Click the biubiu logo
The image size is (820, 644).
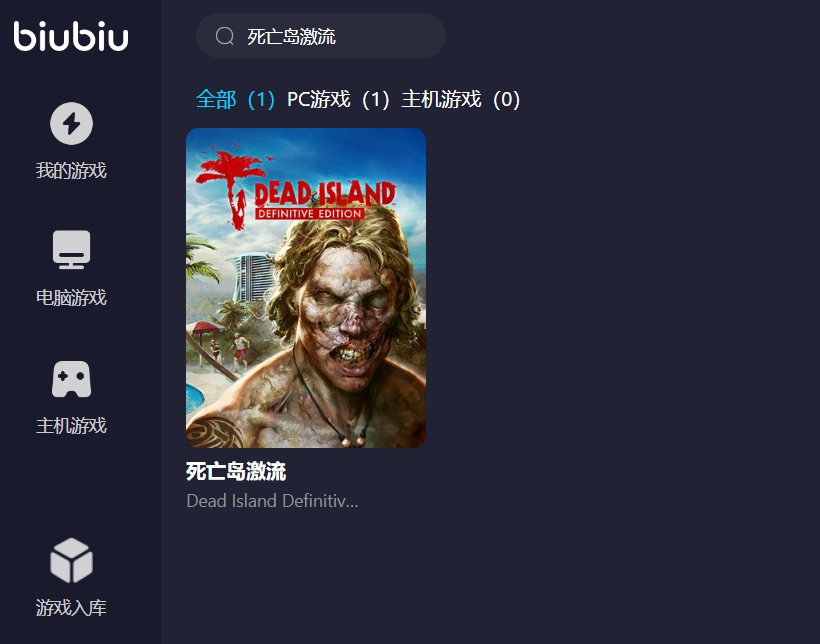click(71, 36)
